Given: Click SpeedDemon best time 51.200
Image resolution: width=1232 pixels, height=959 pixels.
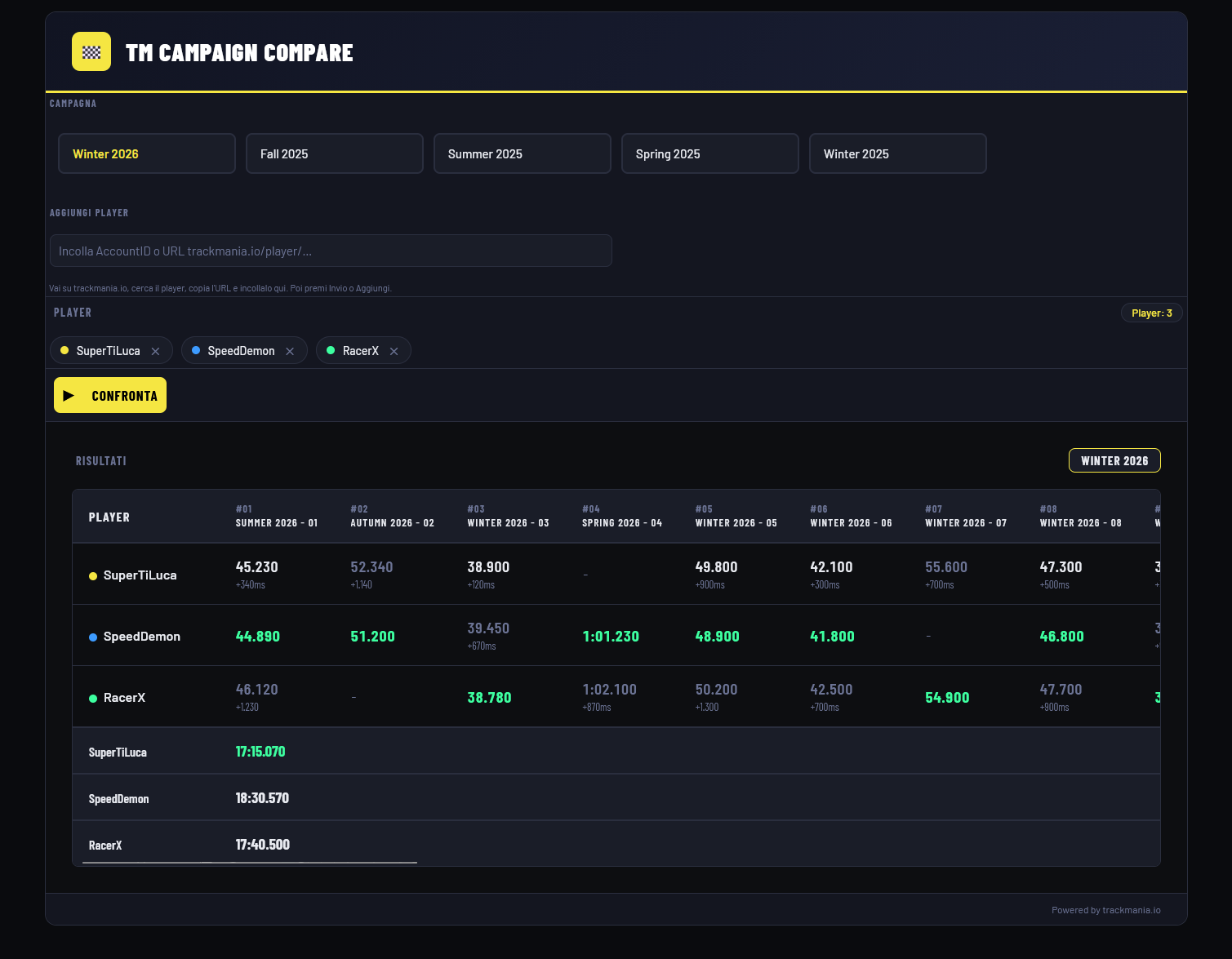Looking at the screenshot, I should pos(372,636).
